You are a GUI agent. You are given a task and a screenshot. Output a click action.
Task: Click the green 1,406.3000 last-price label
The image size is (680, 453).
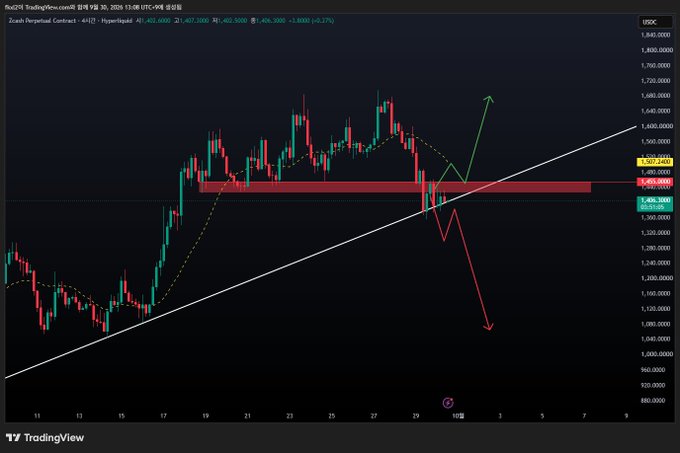click(655, 203)
